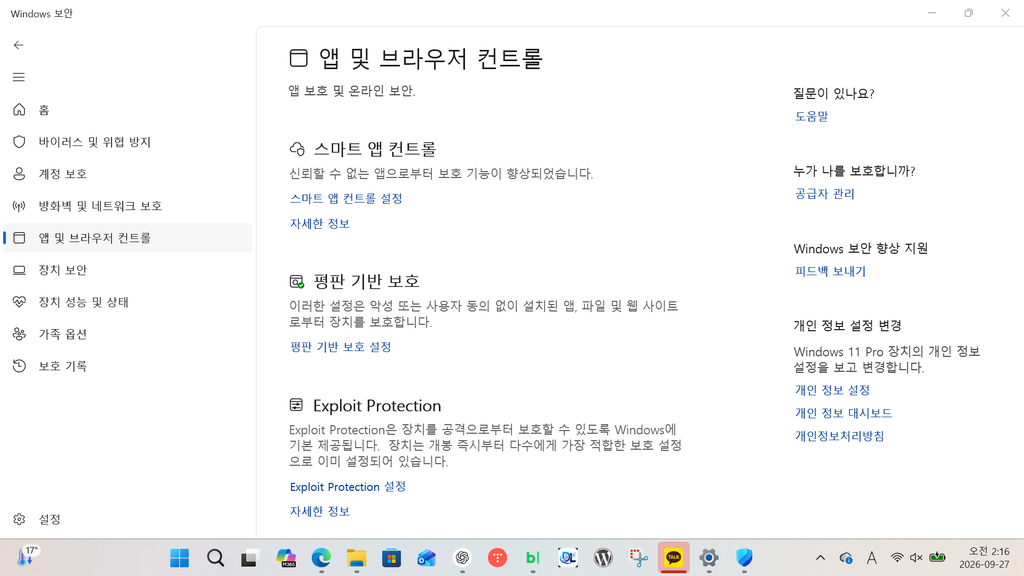The width and height of the screenshot is (1024, 576).
Task: Click the IME language indicator A
Action: (872, 558)
